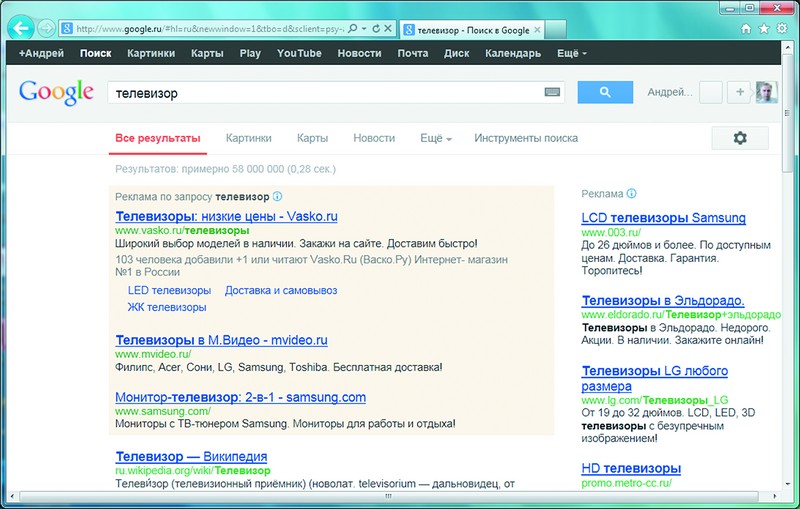The height and width of the screenshot is (509, 800).
Task: Open Play in the Google bar
Action: tap(250, 53)
